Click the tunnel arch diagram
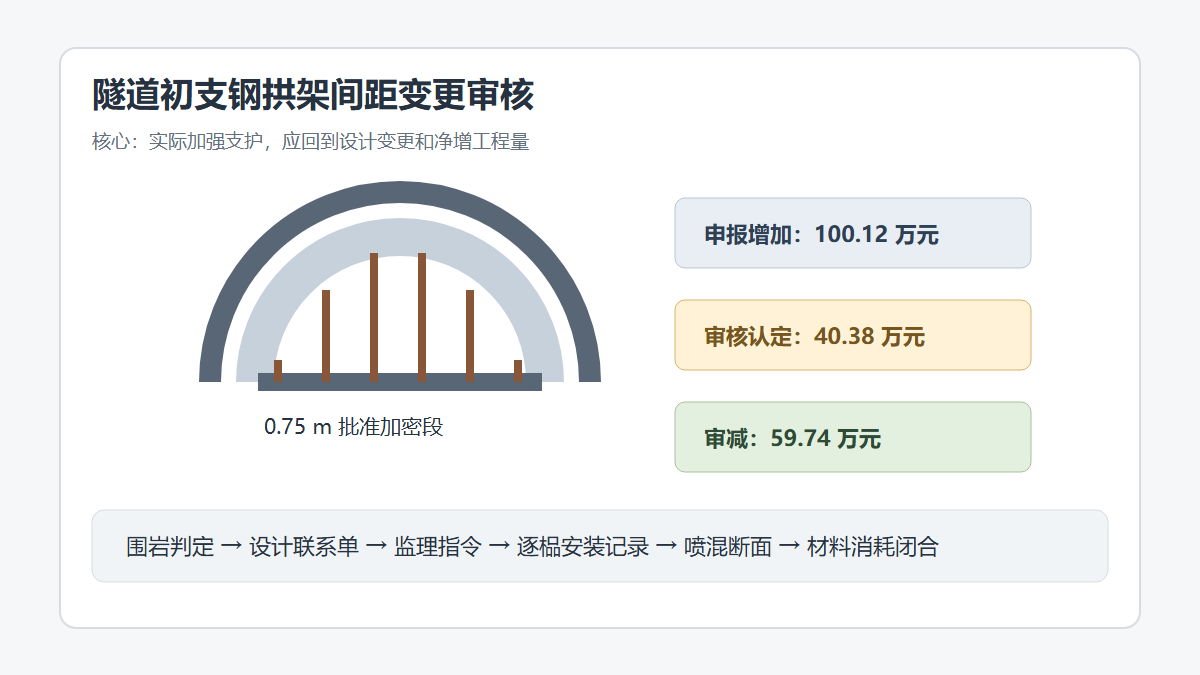The width and height of the screenshot is (1200, 675). 400,286
